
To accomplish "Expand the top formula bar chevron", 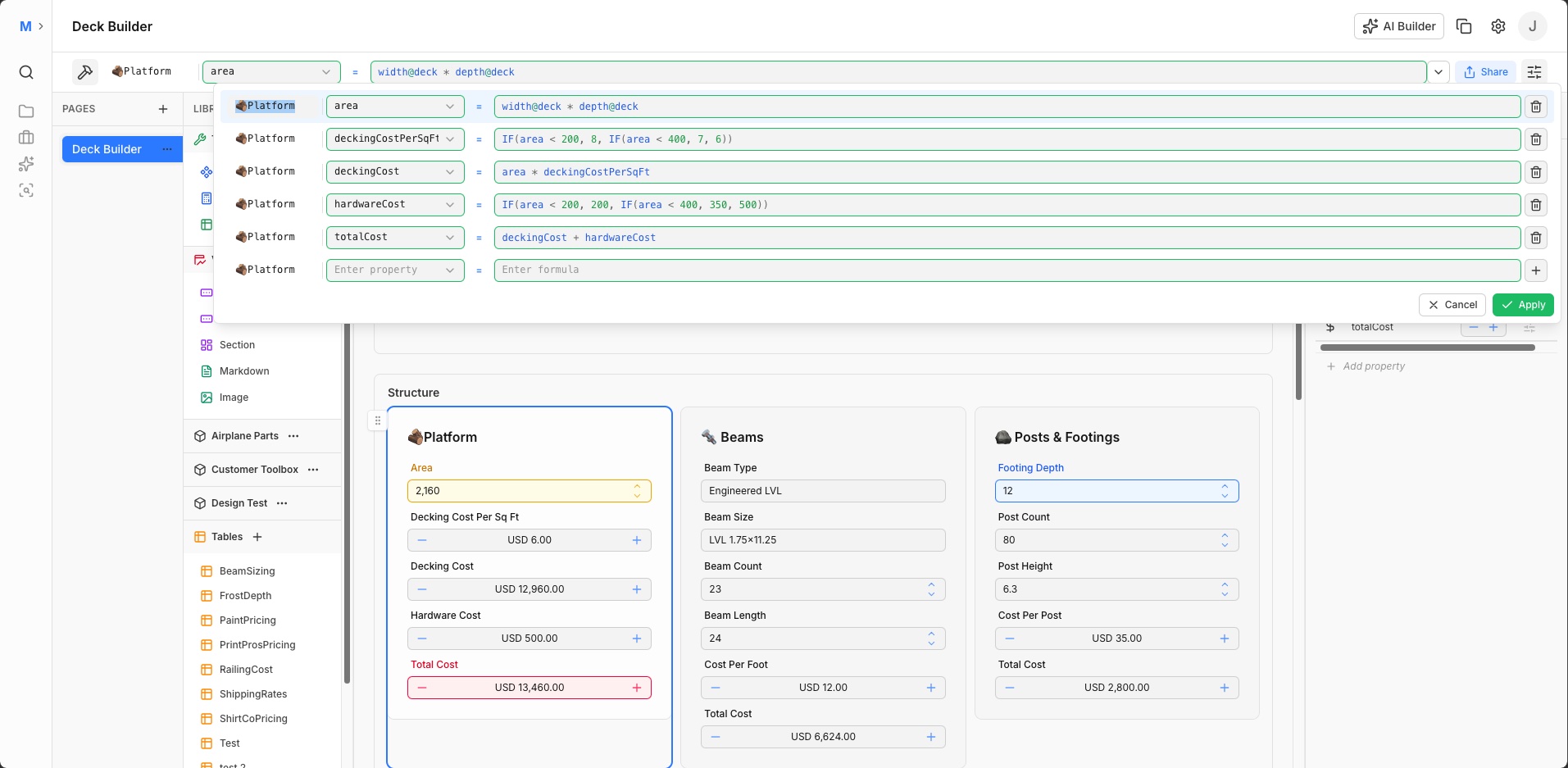I will coord(1438,72).
